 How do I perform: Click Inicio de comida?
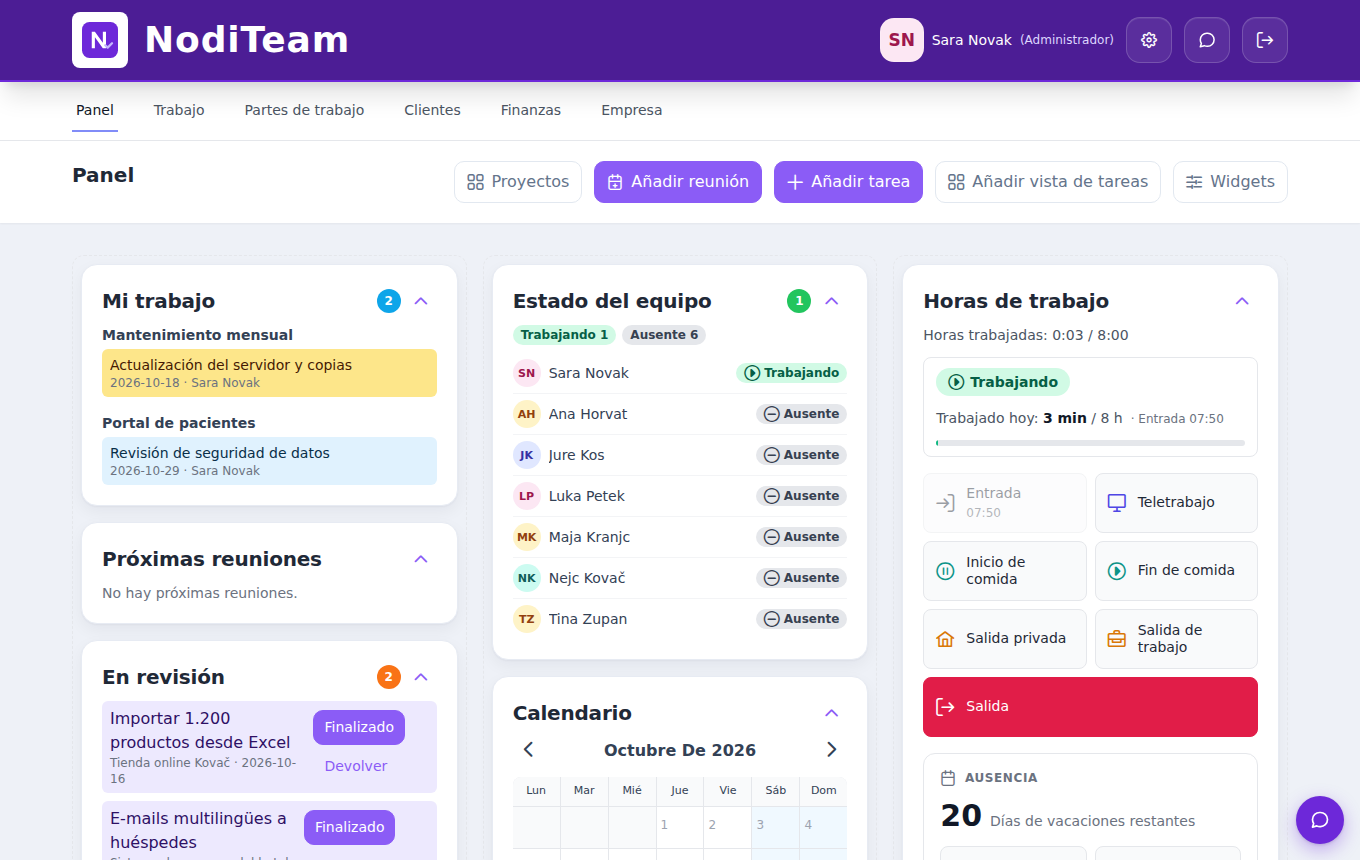[1005, 571]
